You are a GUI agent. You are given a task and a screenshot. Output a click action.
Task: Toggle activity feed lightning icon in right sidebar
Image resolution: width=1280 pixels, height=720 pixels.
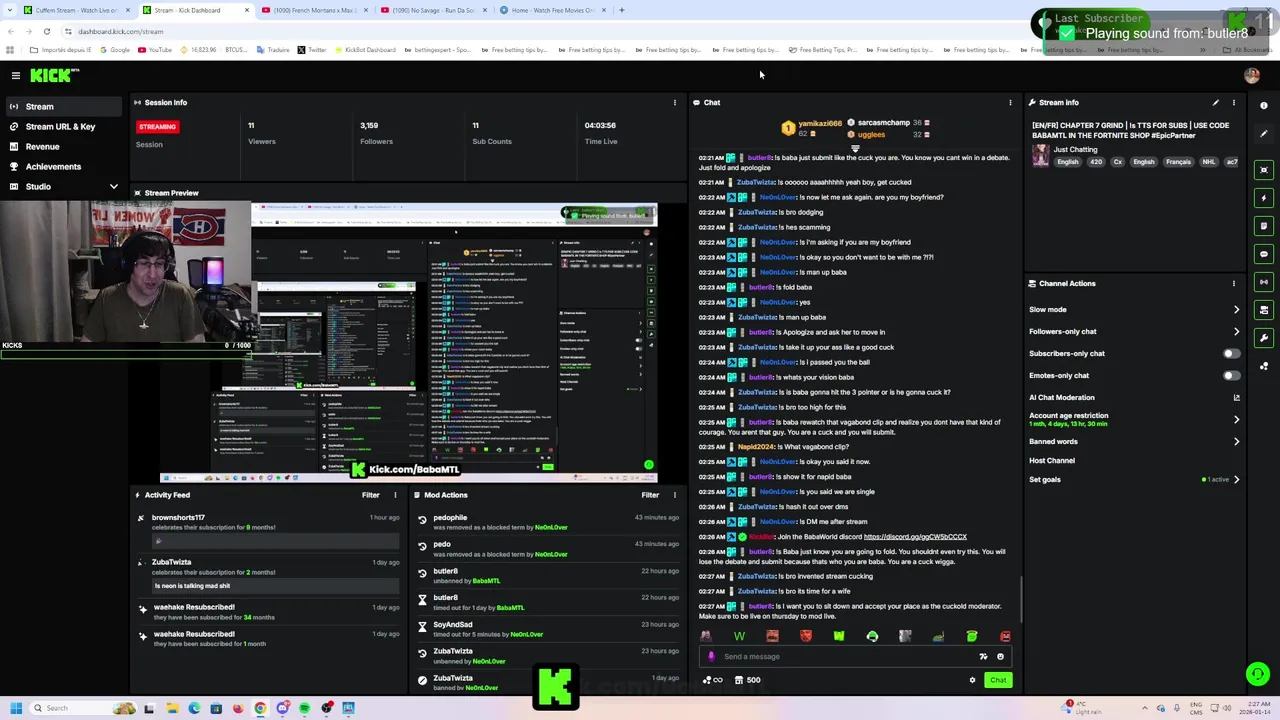coord(1264,197)
